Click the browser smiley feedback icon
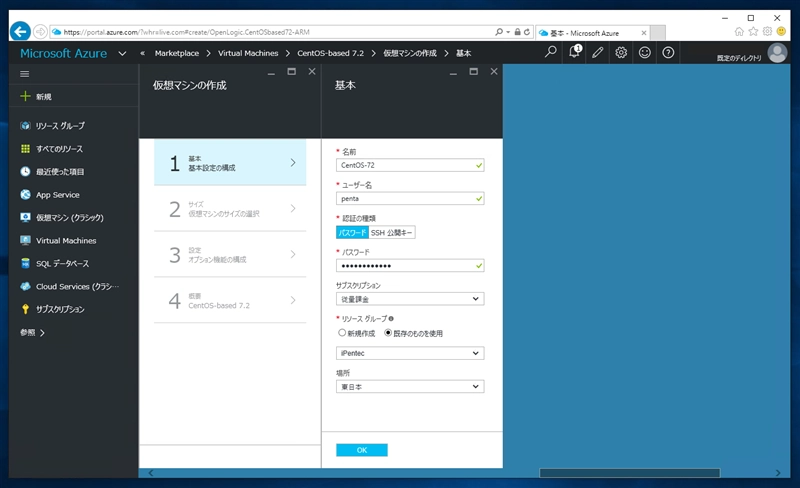The height and width of the screenshot is (488, 800). (781, 32)
